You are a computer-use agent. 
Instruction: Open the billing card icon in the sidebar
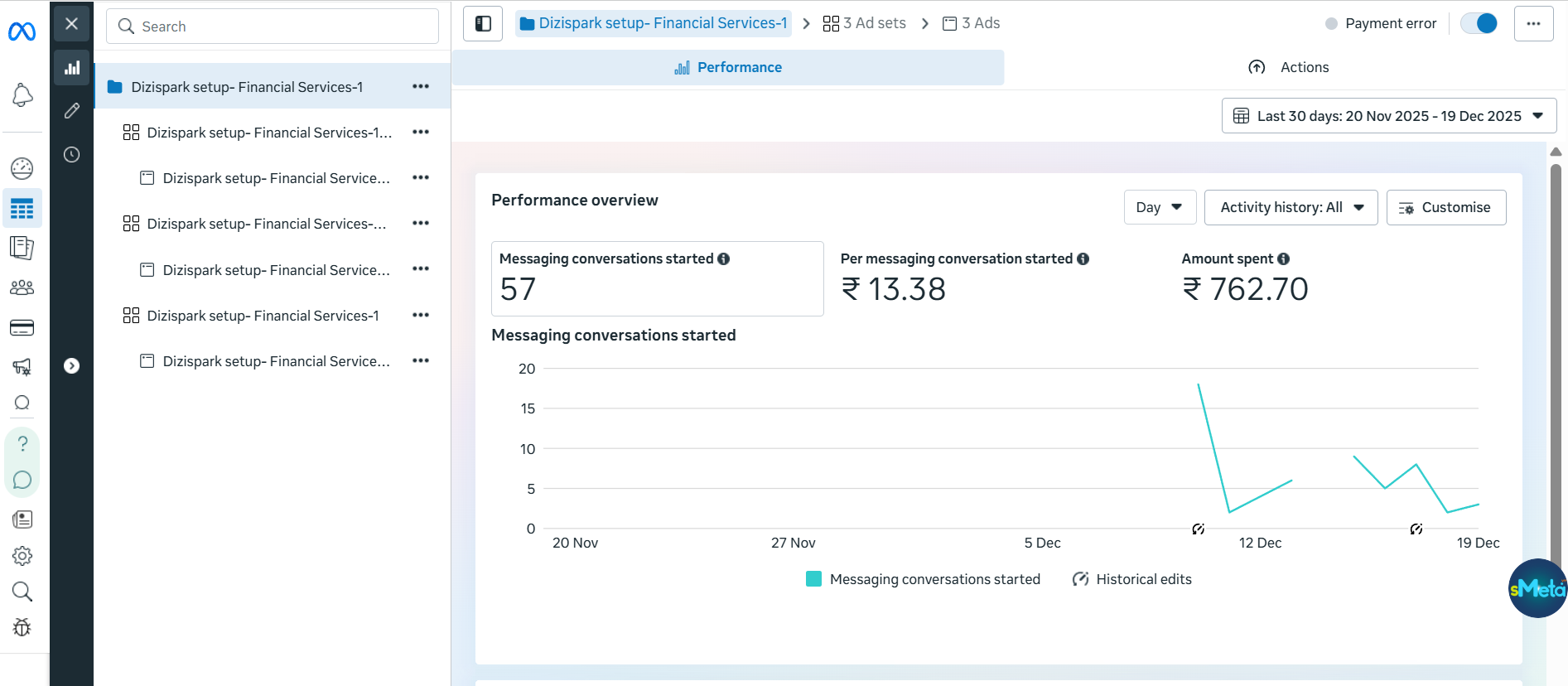tap(22, 328)
